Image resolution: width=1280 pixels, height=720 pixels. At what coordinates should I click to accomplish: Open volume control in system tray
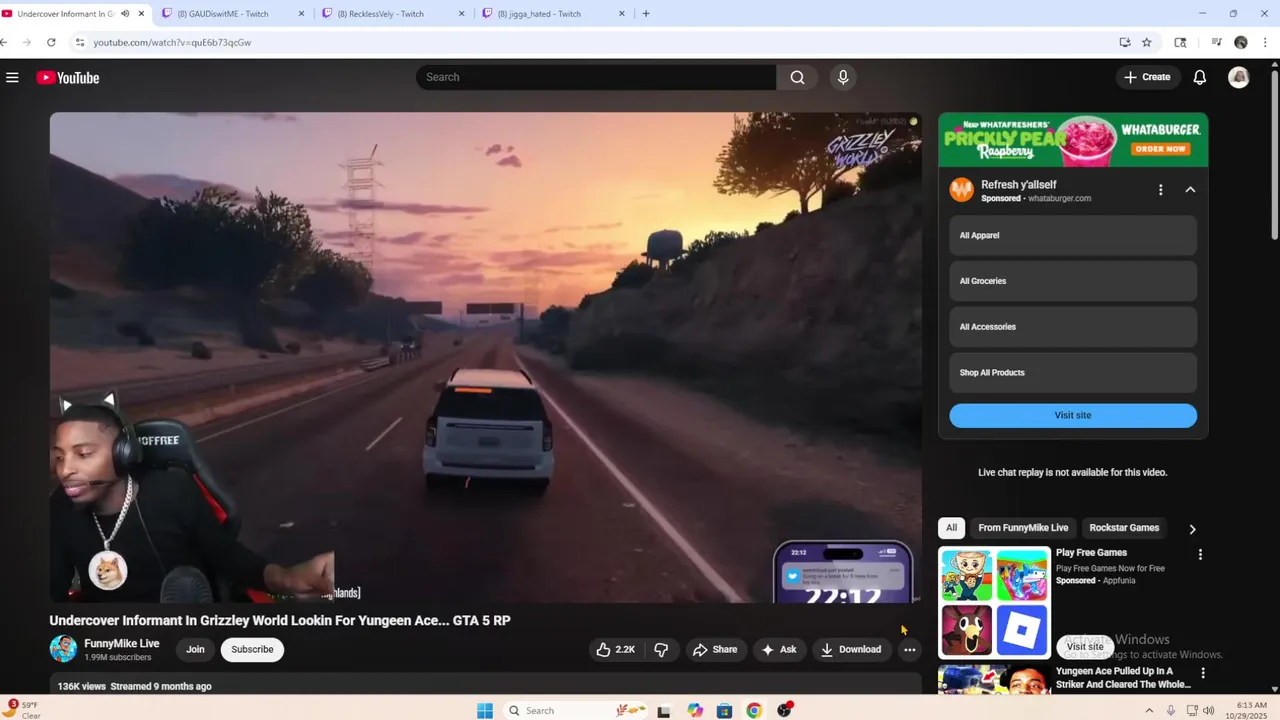pos(1208,710)
